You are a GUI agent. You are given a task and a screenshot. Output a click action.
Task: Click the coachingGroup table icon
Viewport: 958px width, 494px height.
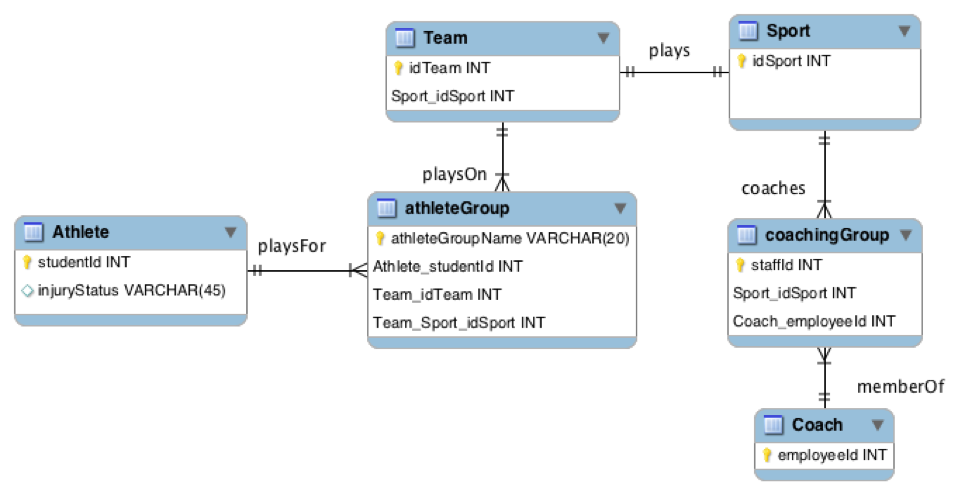747,235
